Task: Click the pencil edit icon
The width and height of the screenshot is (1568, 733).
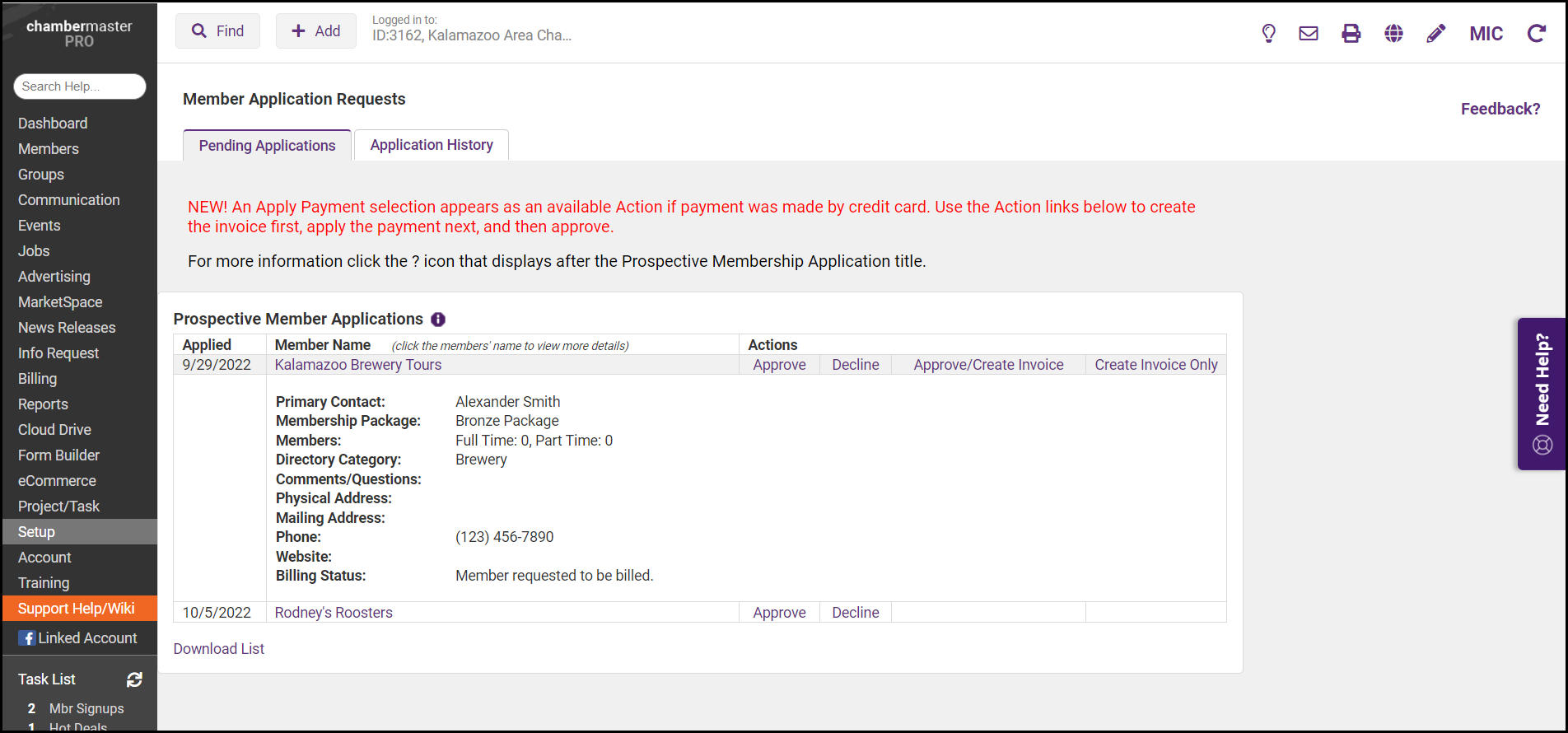Action: [1436, 33]
